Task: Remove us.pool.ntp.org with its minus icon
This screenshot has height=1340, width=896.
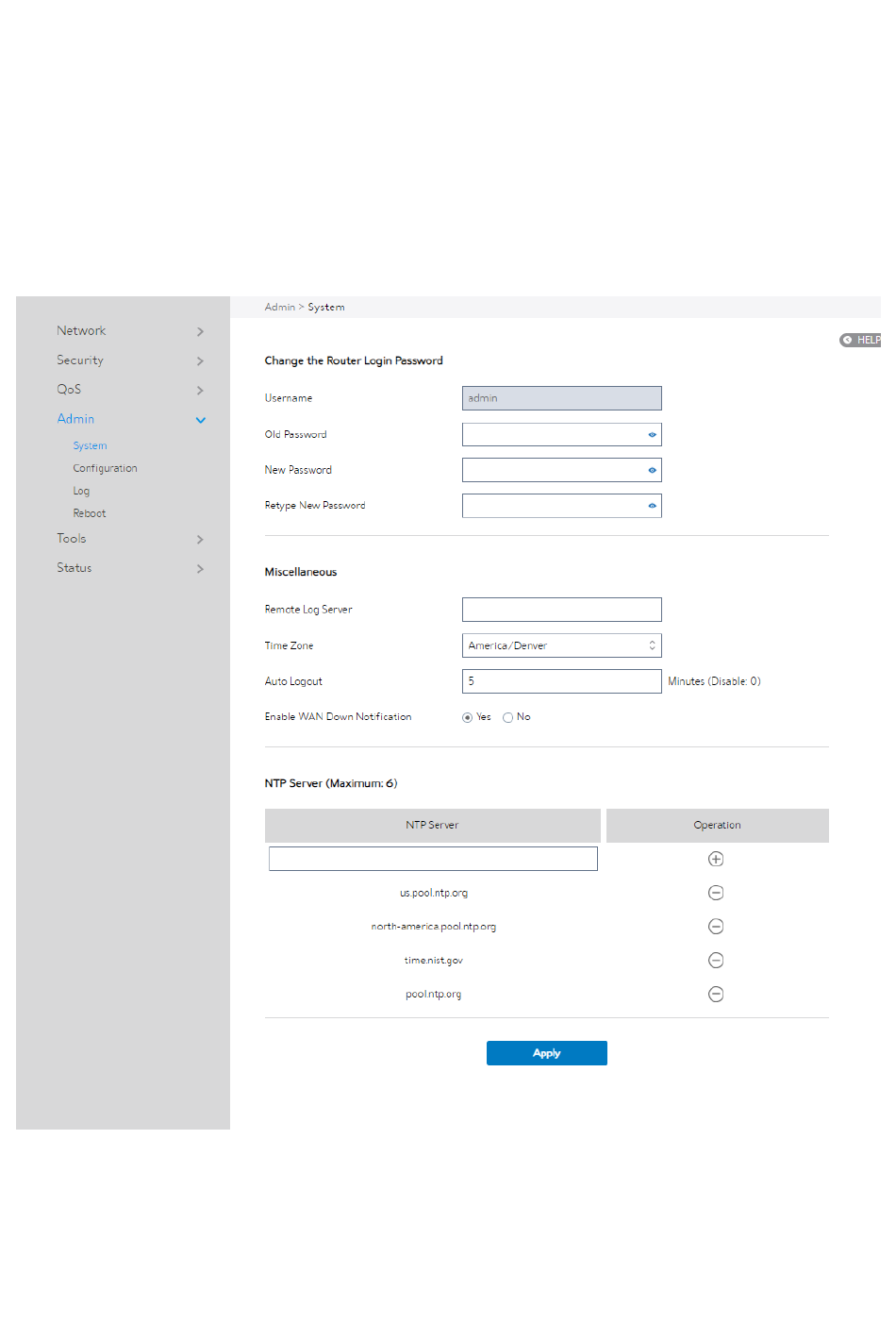Action: 716,893
